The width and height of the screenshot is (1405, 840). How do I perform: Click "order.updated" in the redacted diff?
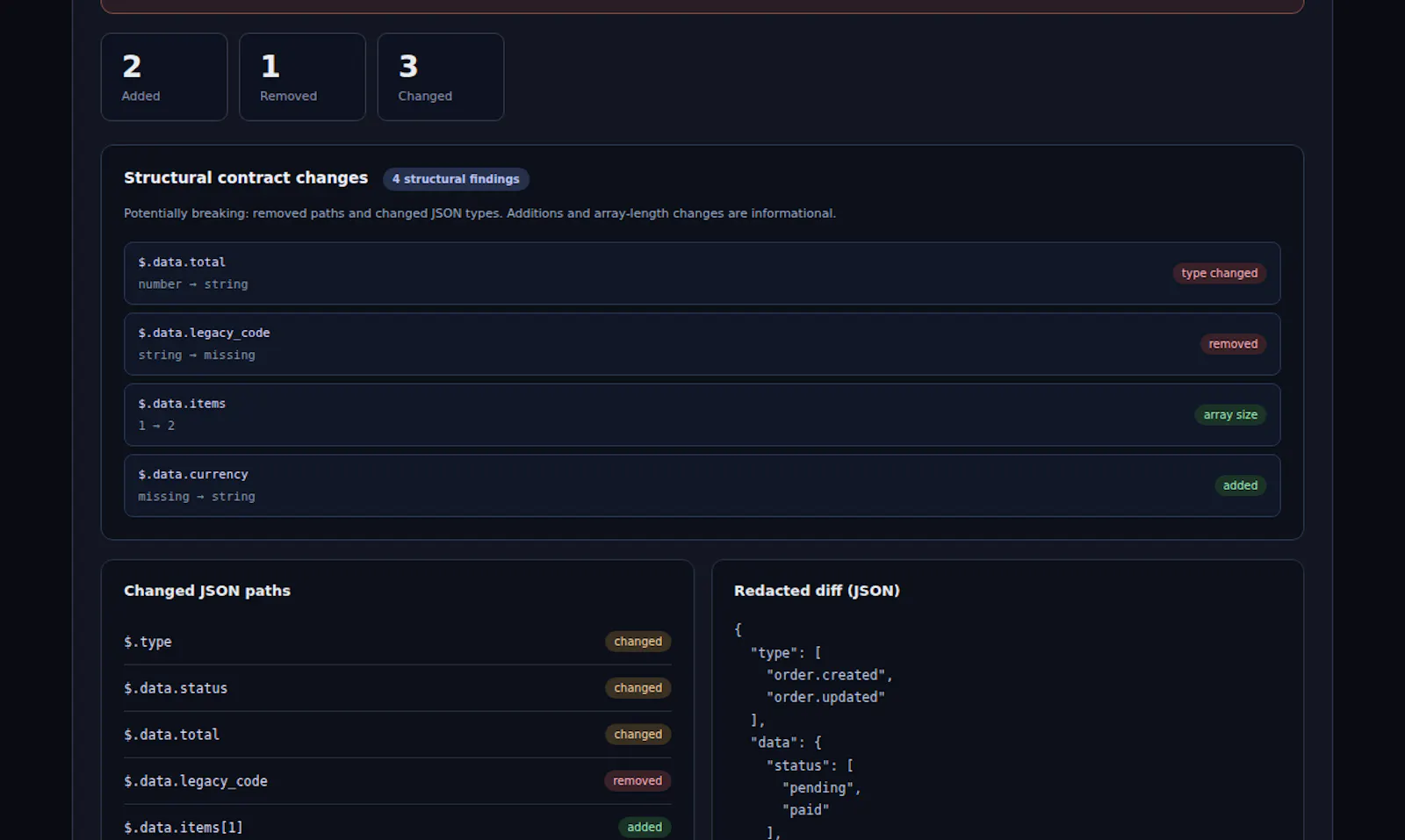pos(825,697)
